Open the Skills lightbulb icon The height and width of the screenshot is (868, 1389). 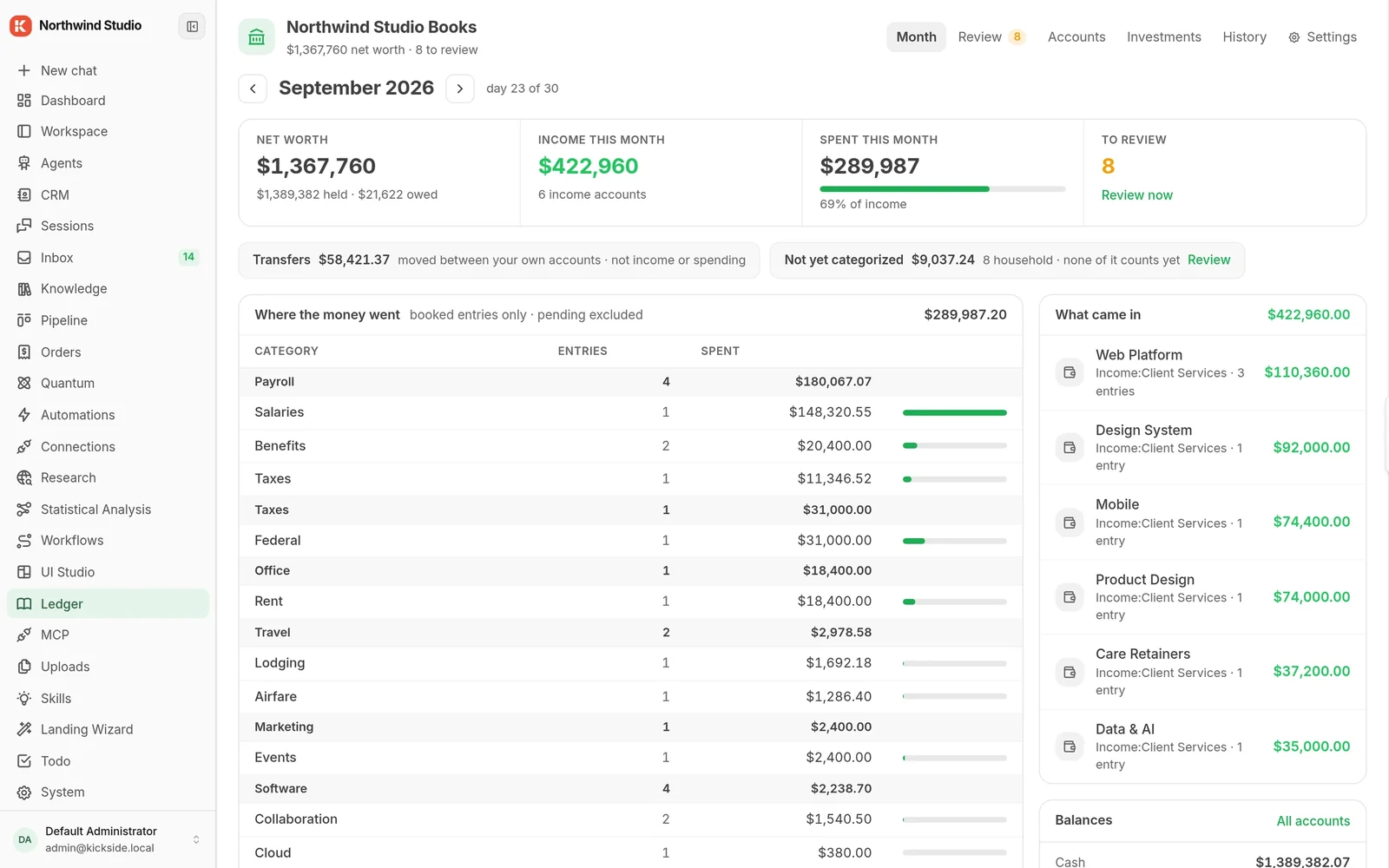pyautogui.click(x=24, y=699)
